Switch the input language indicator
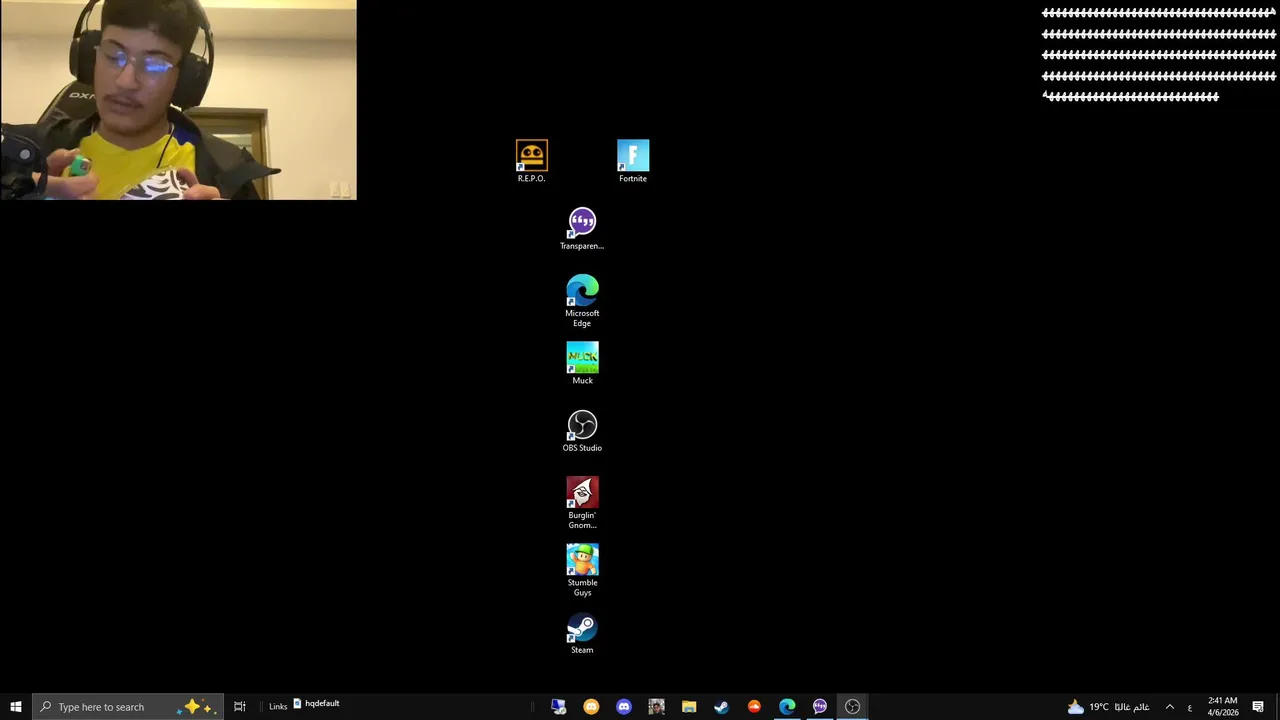 [1189, 707]
